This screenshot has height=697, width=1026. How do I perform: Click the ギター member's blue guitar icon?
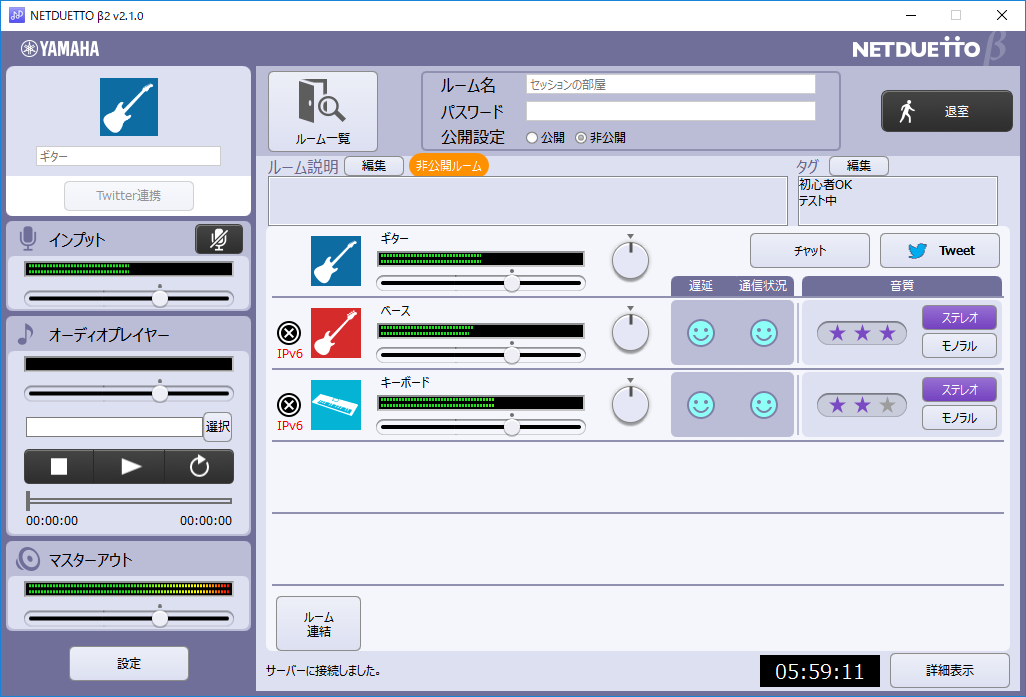click(x=336, y=261)
